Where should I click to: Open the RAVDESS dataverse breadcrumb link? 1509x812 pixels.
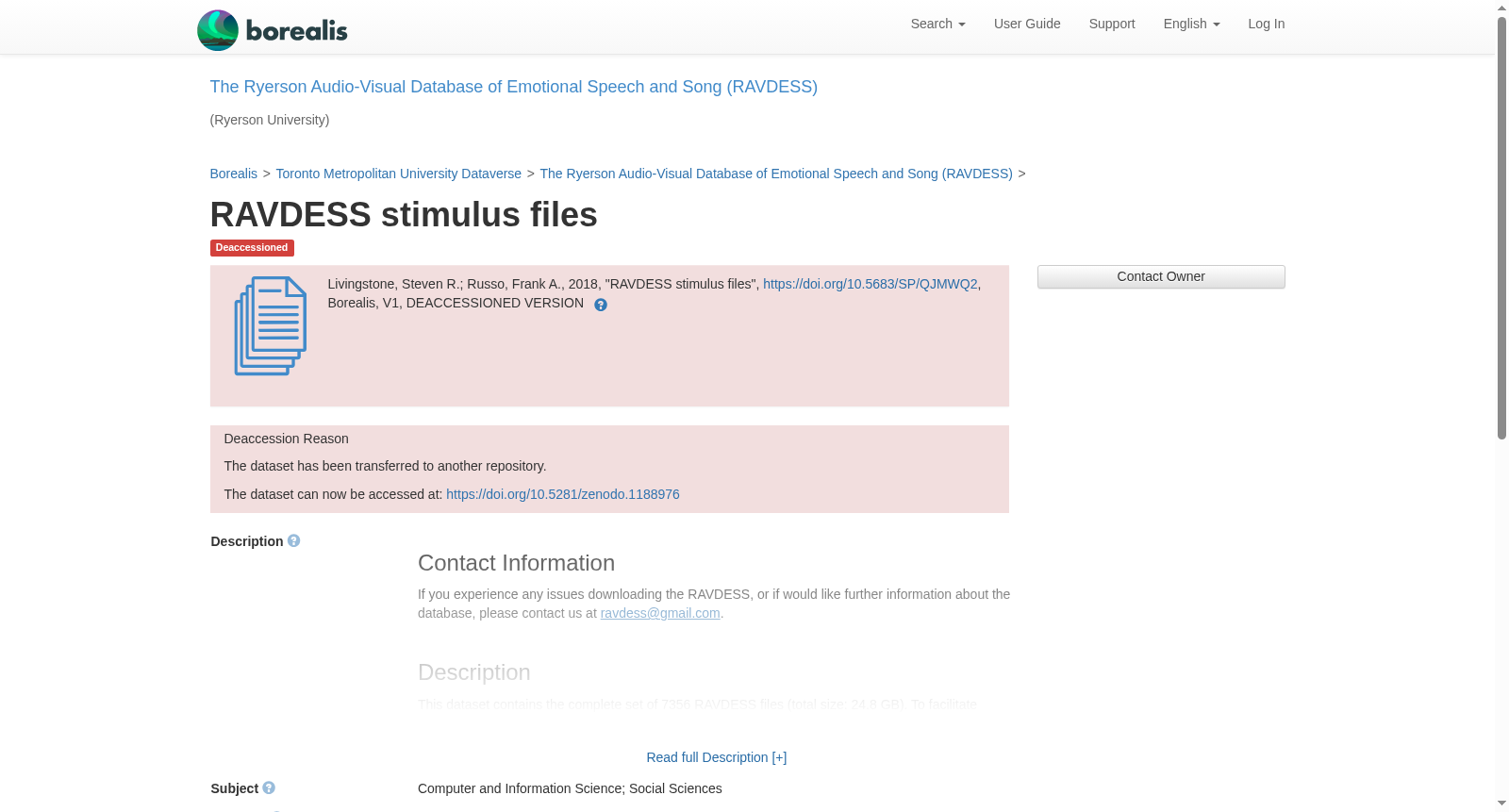(776, 174)
